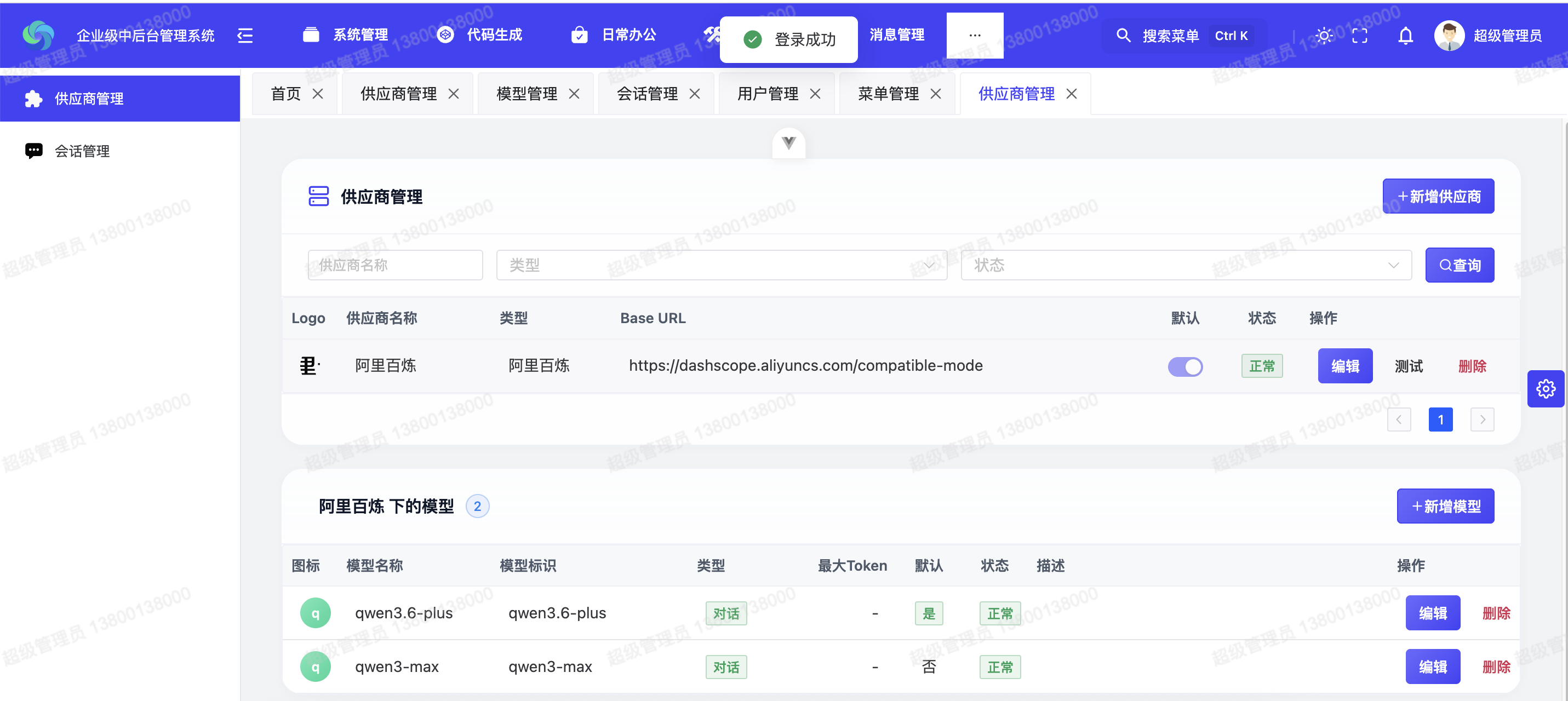Viewport: 1568px width, 701px height.
Task: Click the qwen3.6-plus model icon
Action: tap(316, 613)
